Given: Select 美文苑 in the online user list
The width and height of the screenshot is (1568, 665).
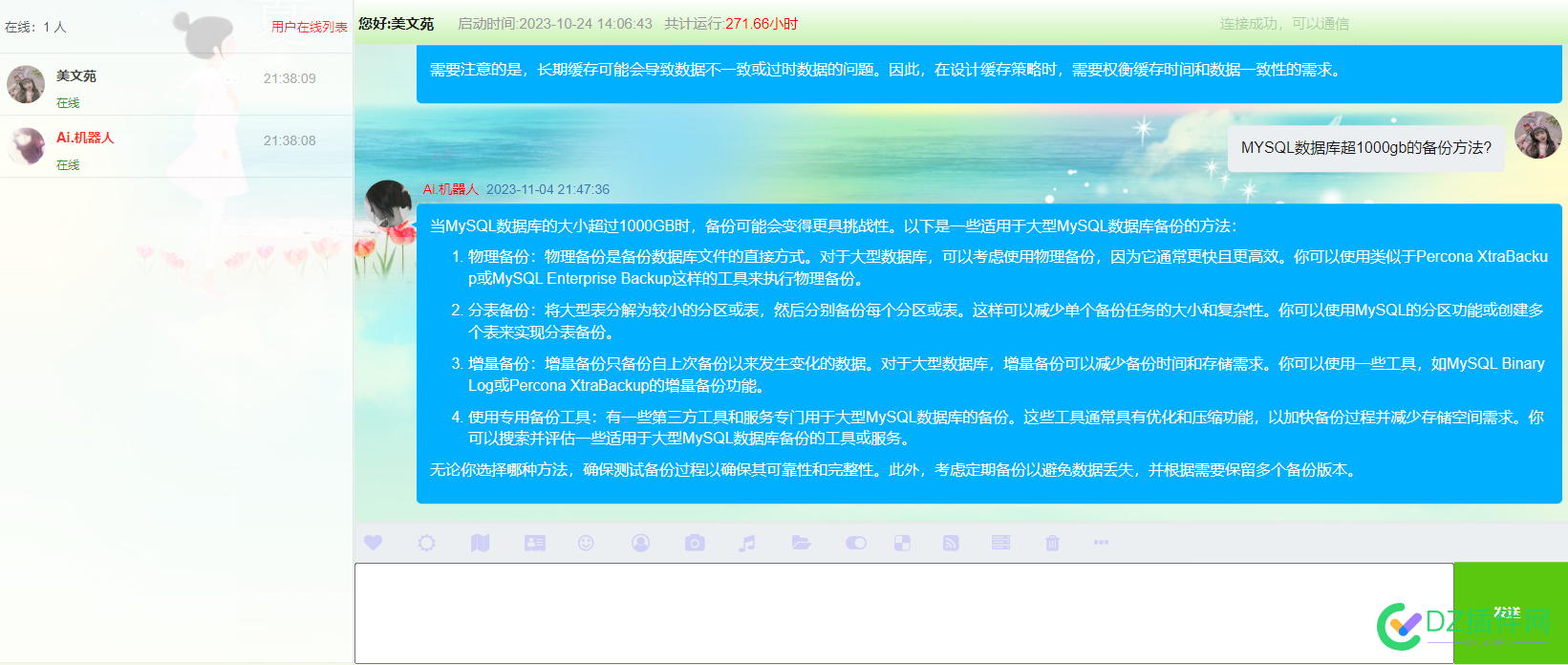Looking at the screenshot, I should click(177, 85).
